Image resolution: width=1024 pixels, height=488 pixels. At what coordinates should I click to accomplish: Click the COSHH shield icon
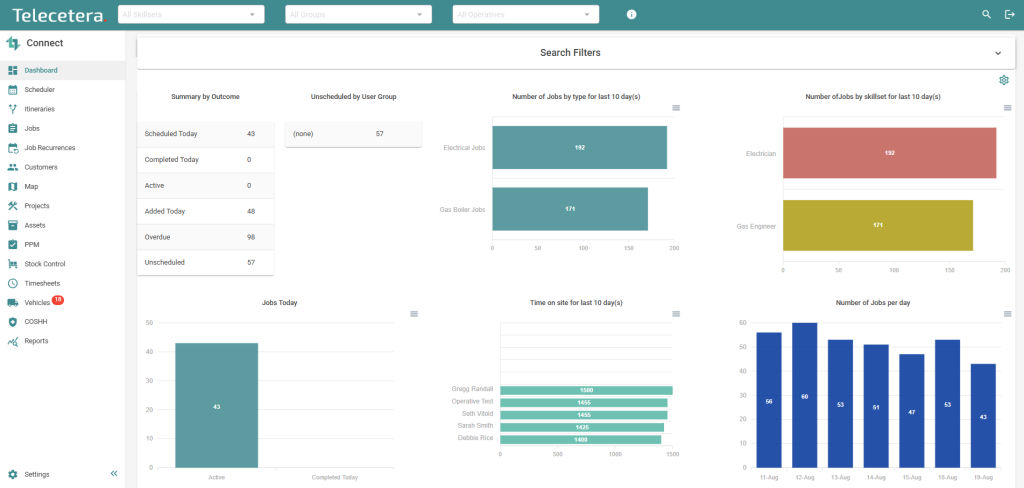click(x=12, y=322)
